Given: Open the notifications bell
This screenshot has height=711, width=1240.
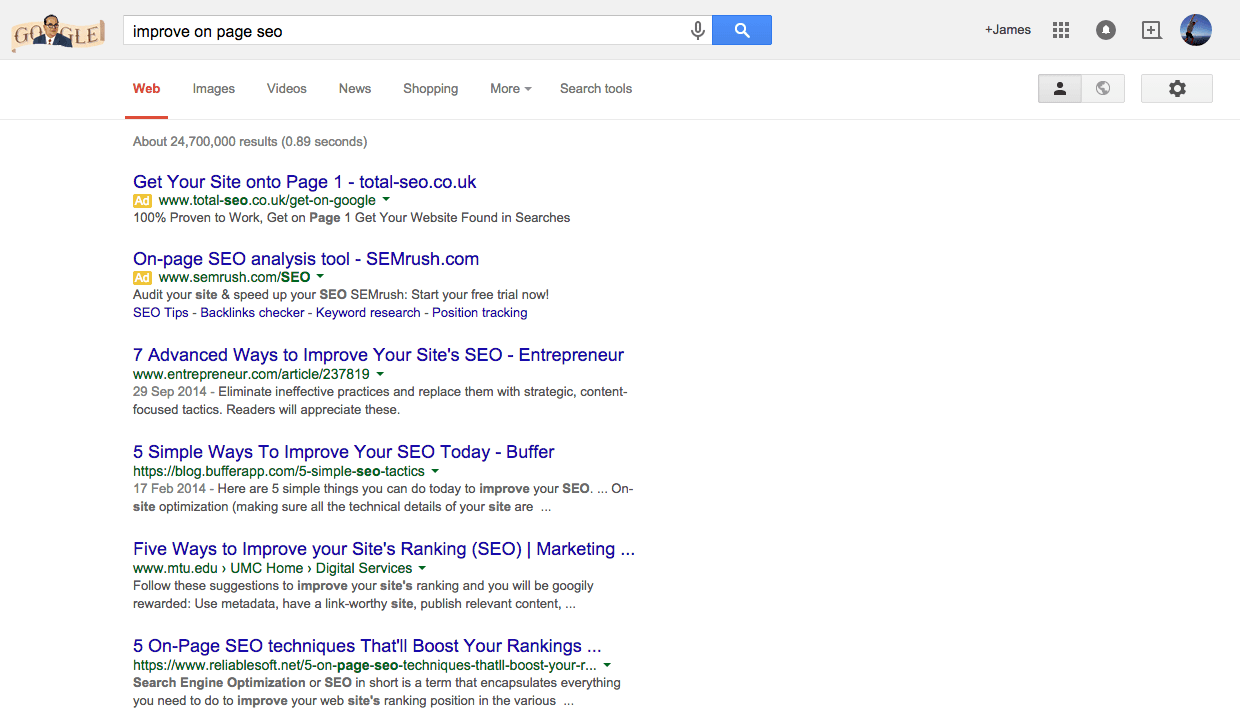Looking at the screenshot, I should click(x=1106, y=30).
